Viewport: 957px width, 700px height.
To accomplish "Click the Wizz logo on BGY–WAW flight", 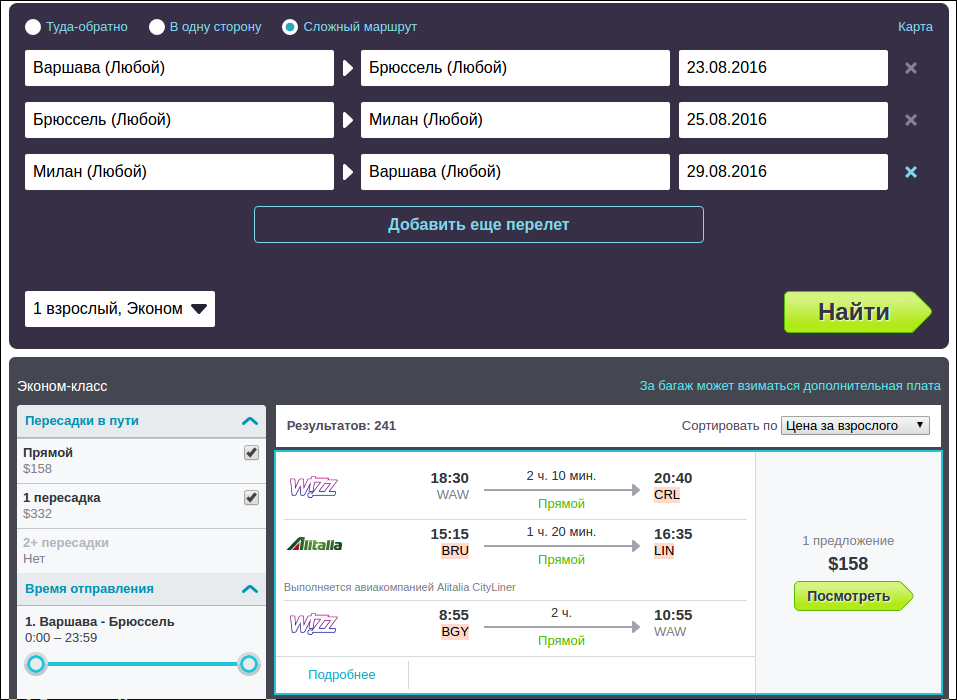I will 313,624.
